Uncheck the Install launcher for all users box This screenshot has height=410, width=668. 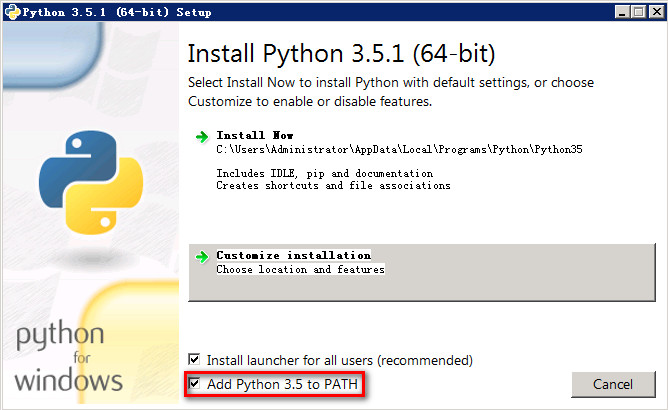click(x=195, y=359)
